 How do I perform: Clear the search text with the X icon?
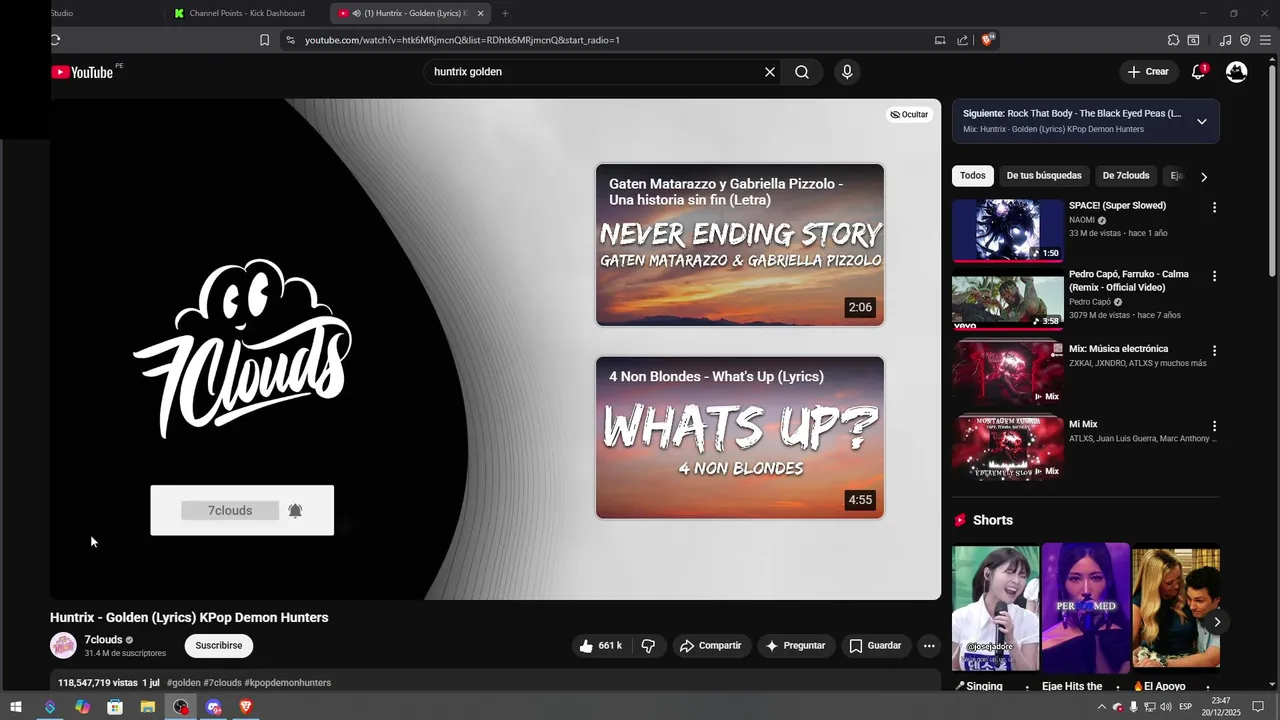[770, 72]
